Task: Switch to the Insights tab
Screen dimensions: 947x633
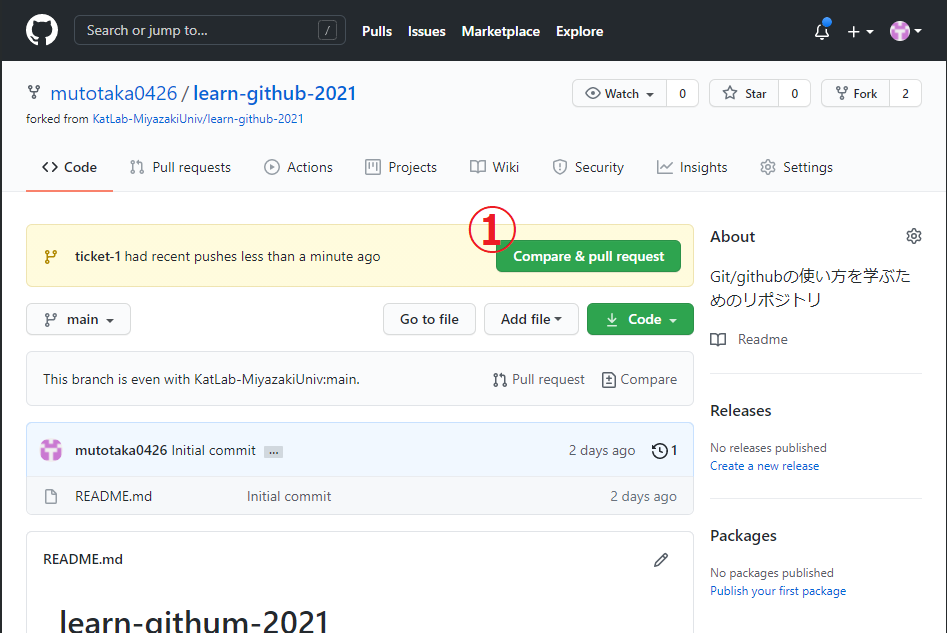Action: click(x=692, y=167)
